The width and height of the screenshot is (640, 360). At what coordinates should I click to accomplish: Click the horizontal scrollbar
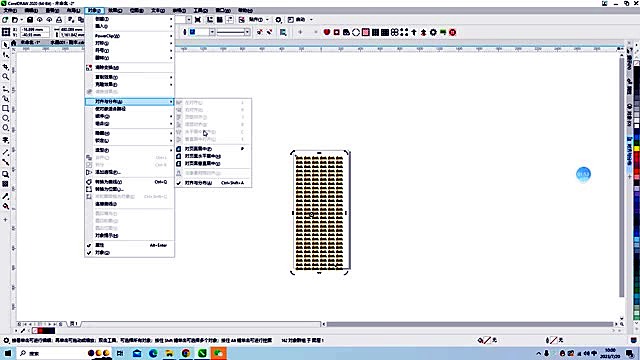469,324
